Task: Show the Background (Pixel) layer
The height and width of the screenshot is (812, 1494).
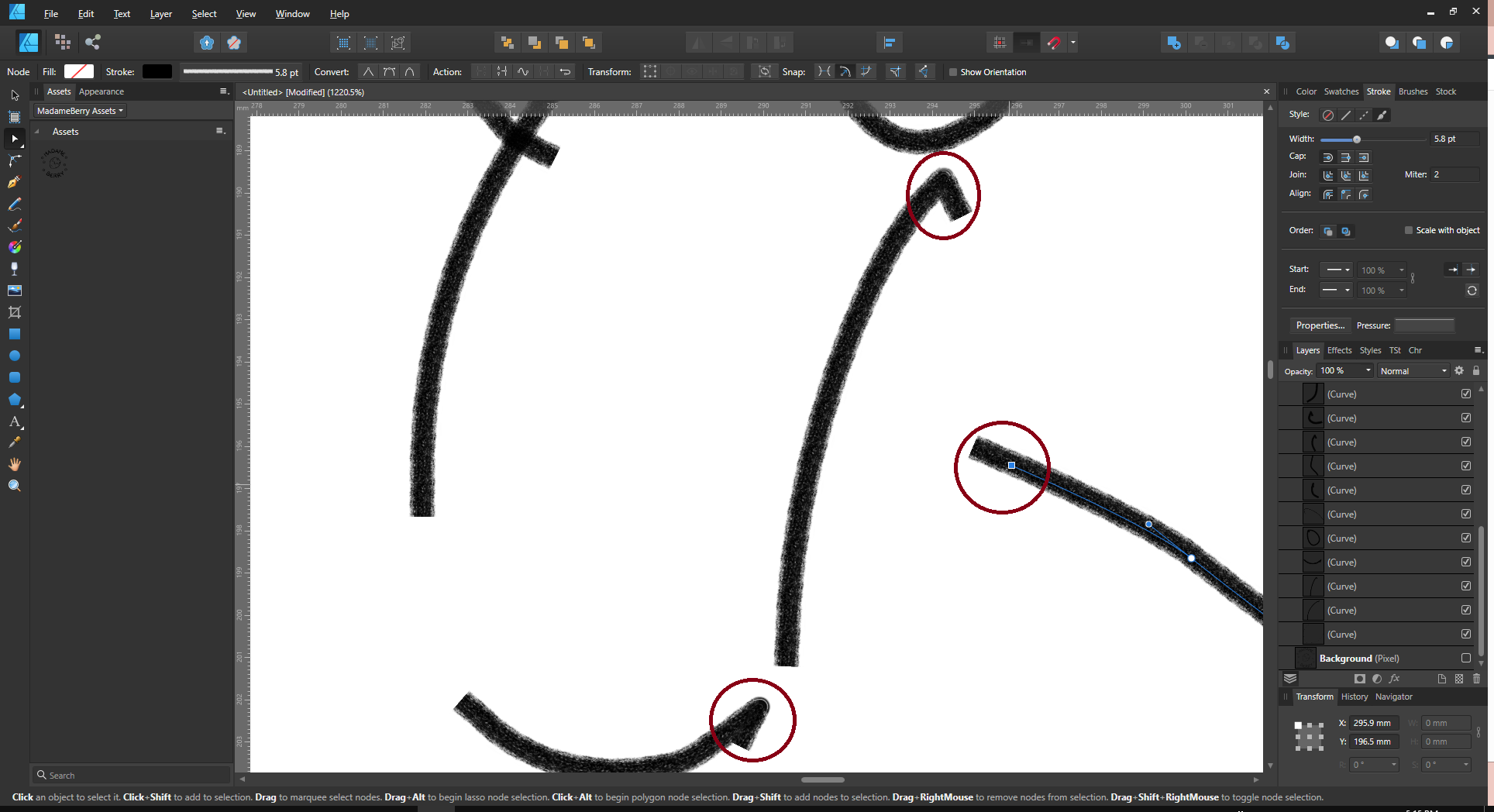Action: [1466, 658]
